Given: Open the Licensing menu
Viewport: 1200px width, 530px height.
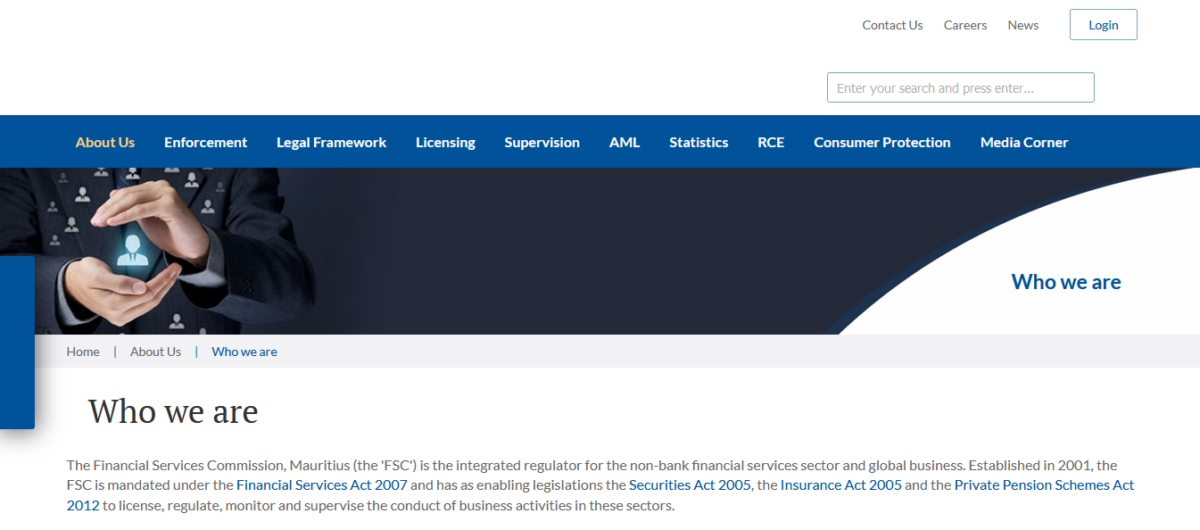Looking at the screenshot, I should 445,142.
